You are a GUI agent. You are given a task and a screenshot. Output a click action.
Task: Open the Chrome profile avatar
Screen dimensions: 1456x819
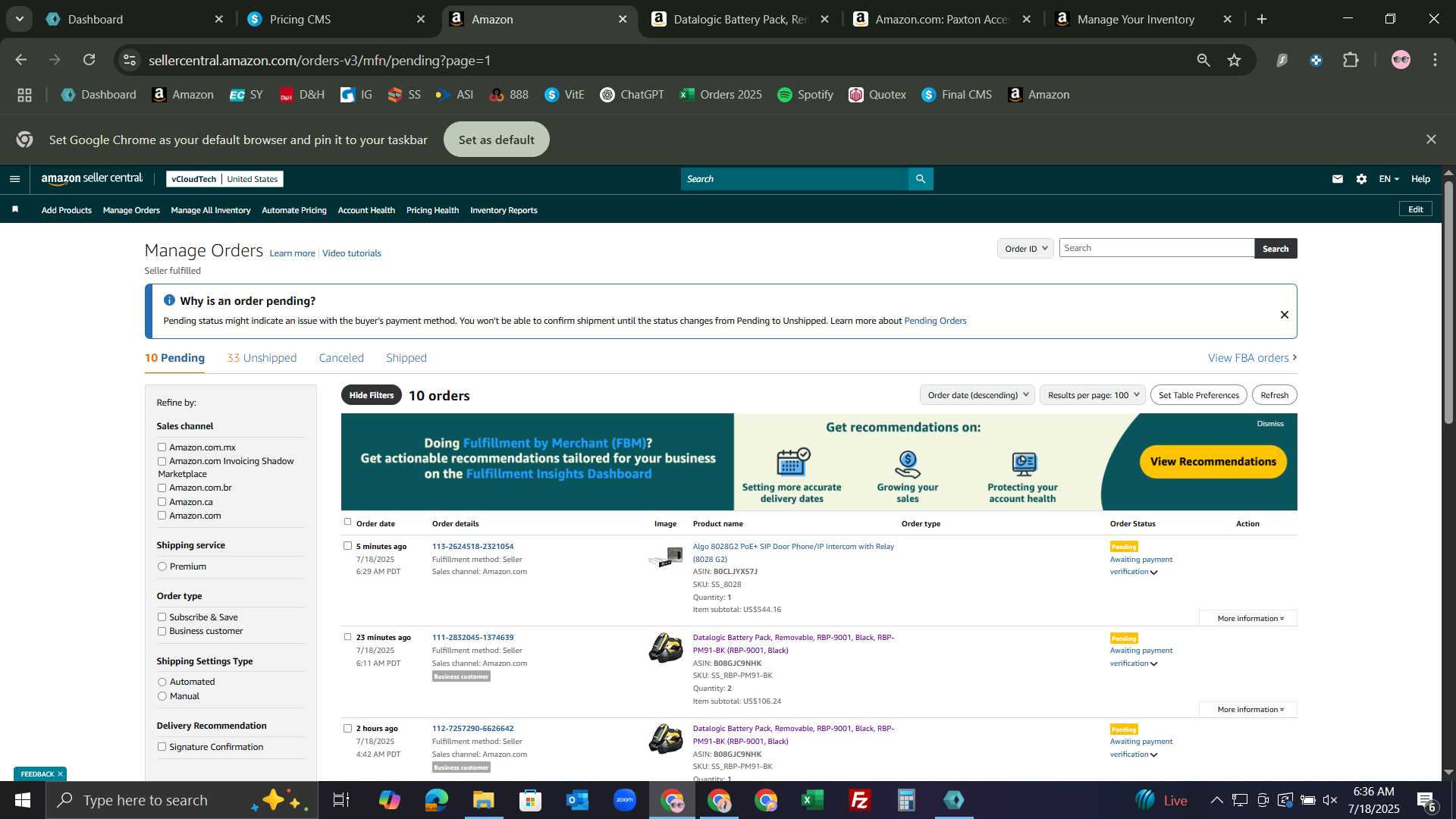[1401, 60]
